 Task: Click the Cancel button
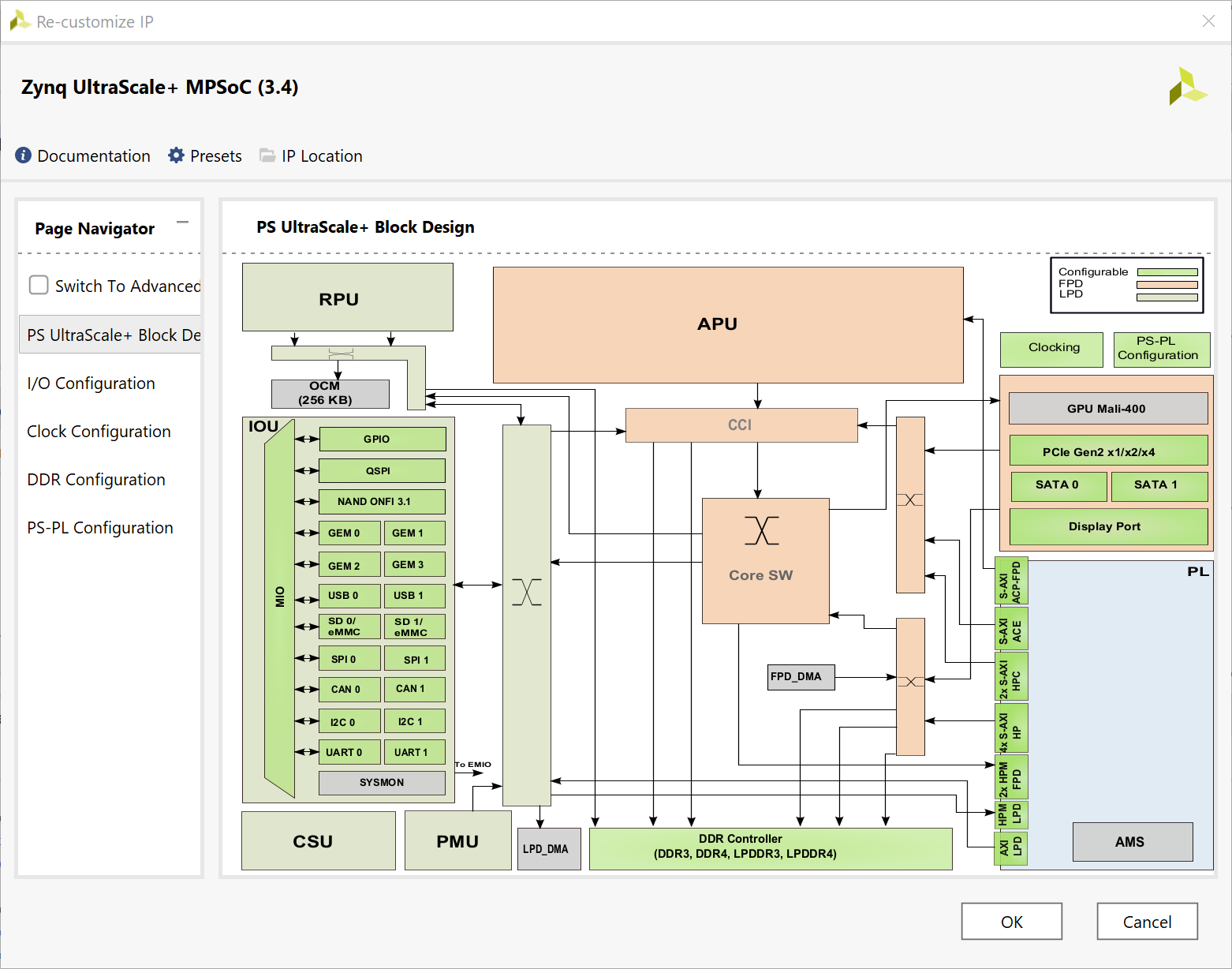coord(1148,922)
